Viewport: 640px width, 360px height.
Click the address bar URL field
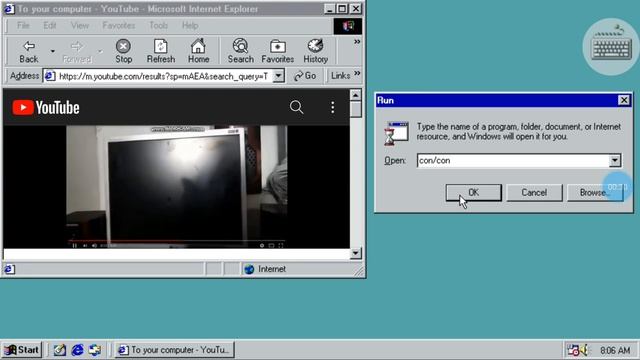[165, 76]
